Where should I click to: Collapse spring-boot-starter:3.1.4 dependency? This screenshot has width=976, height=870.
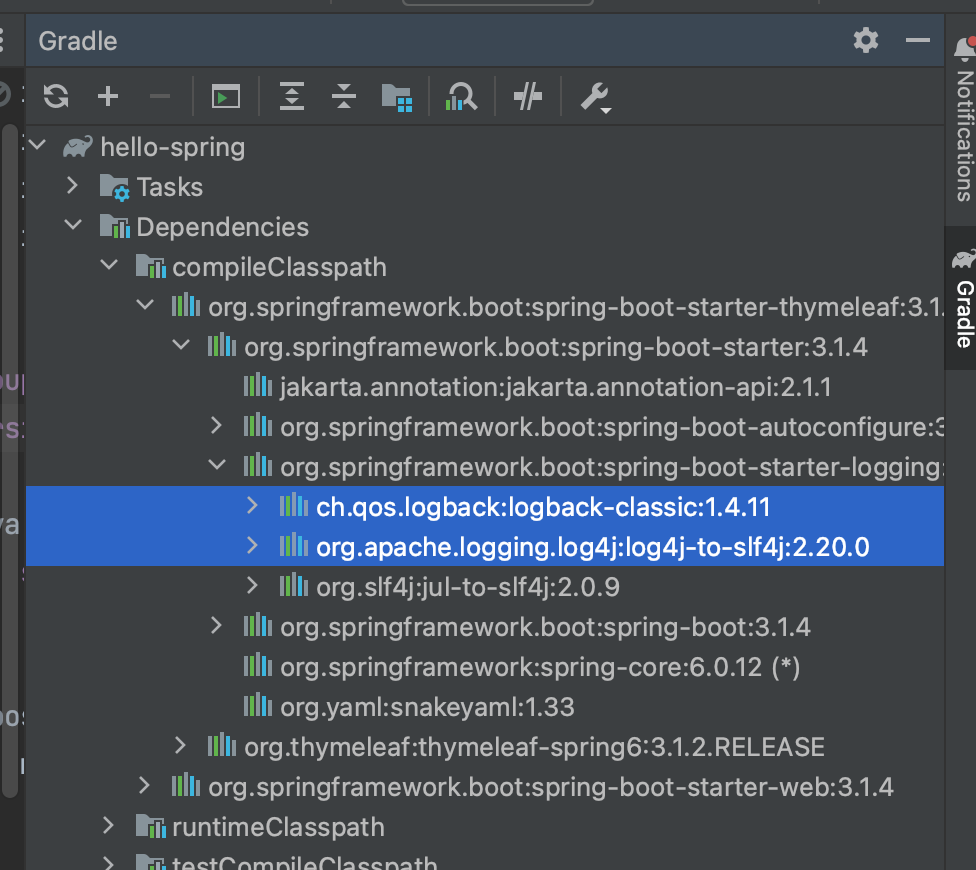(x=181, y=345)
